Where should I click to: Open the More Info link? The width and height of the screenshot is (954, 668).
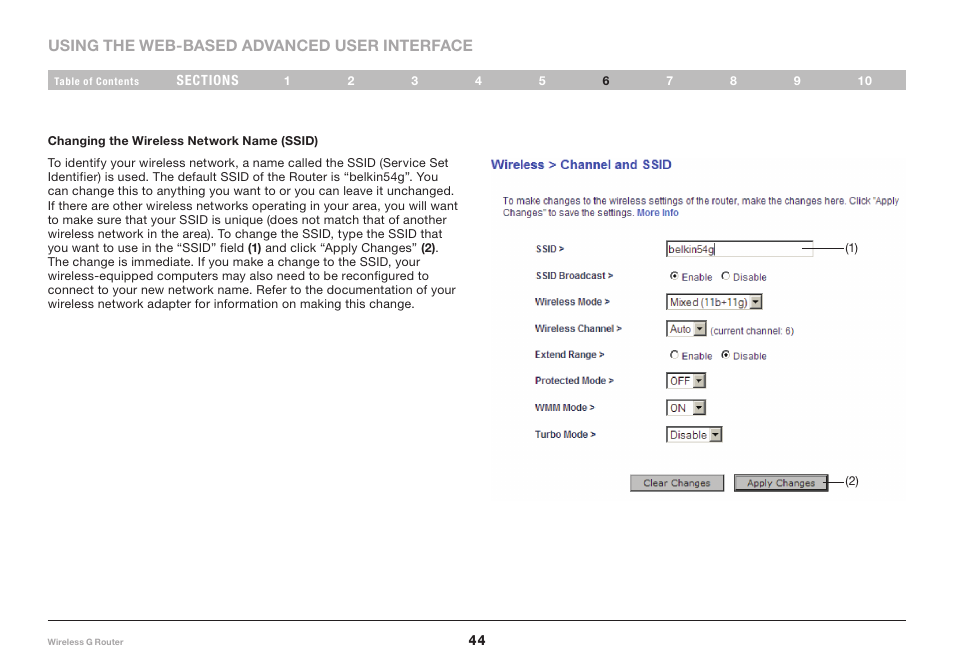tap(658, 213)
